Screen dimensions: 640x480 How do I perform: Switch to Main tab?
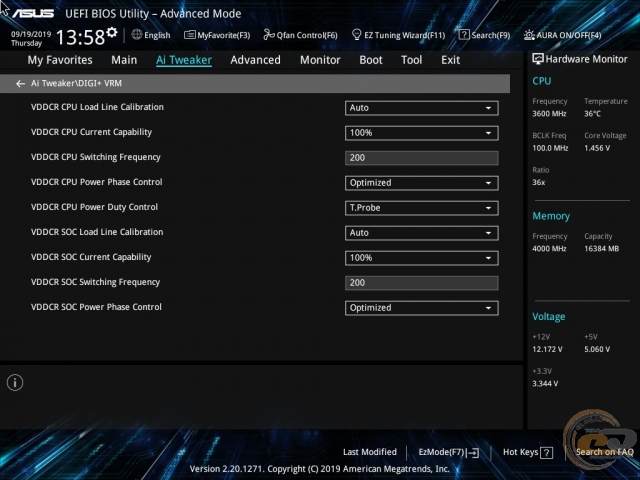(124, 60)
